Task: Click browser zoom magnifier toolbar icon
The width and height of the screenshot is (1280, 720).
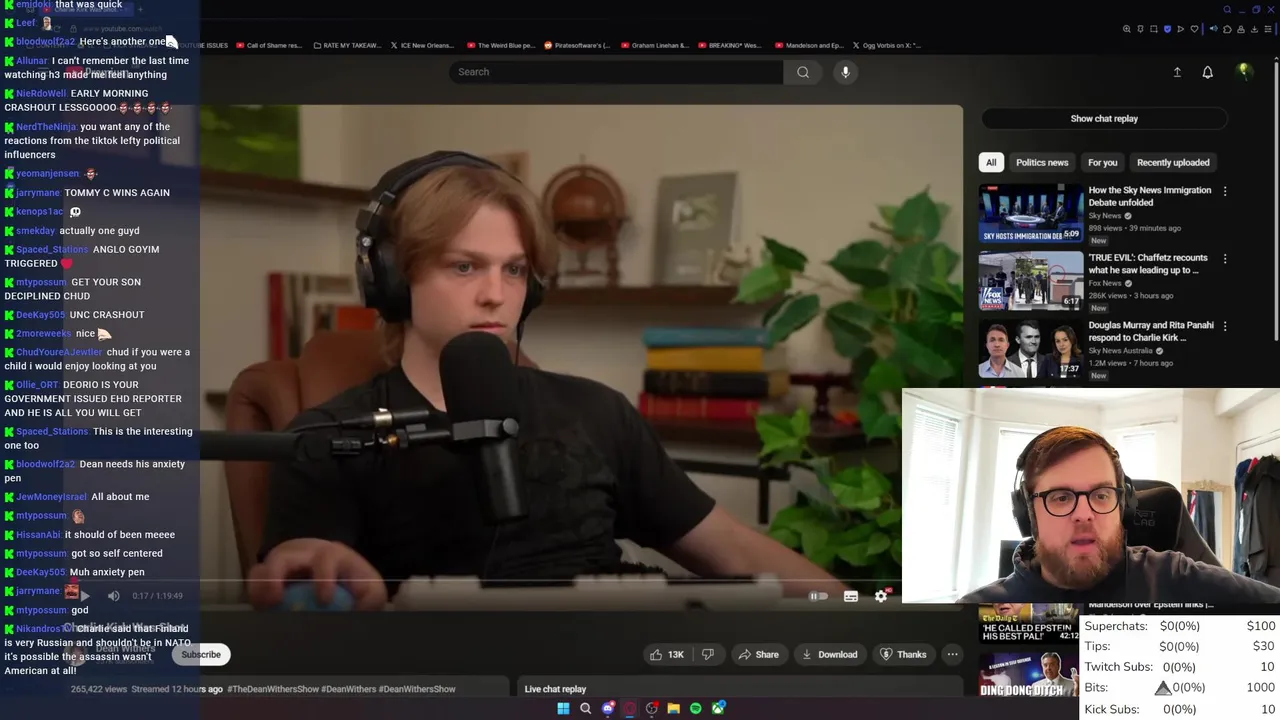Action: (x=1126, y=29)
